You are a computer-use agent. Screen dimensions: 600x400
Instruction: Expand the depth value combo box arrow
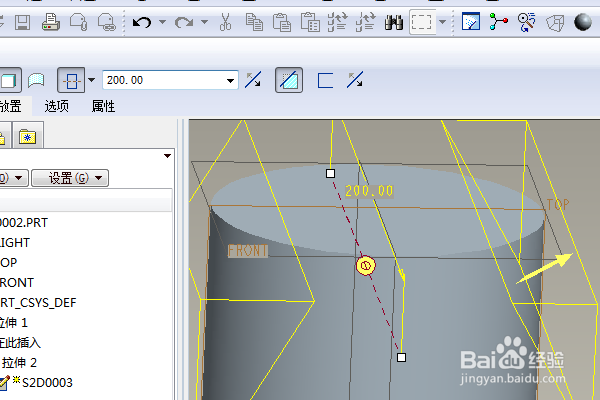click(x=230, y=80)
